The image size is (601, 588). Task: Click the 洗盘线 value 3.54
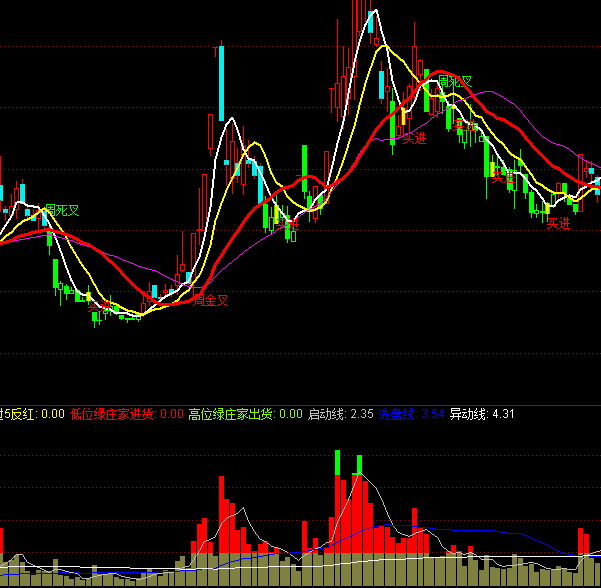(432, 414)
